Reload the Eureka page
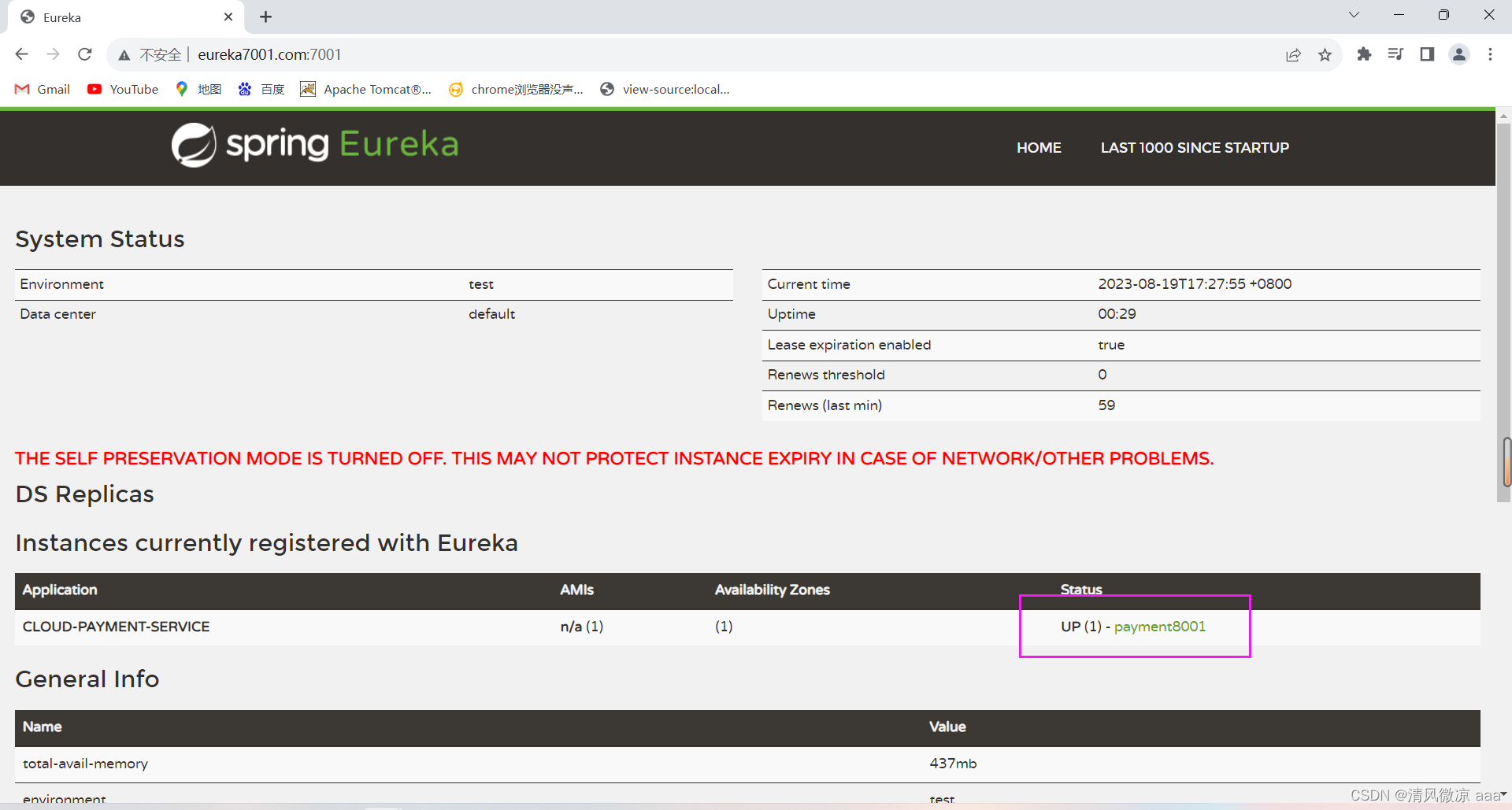The image size is (1512, 810). 85,54
